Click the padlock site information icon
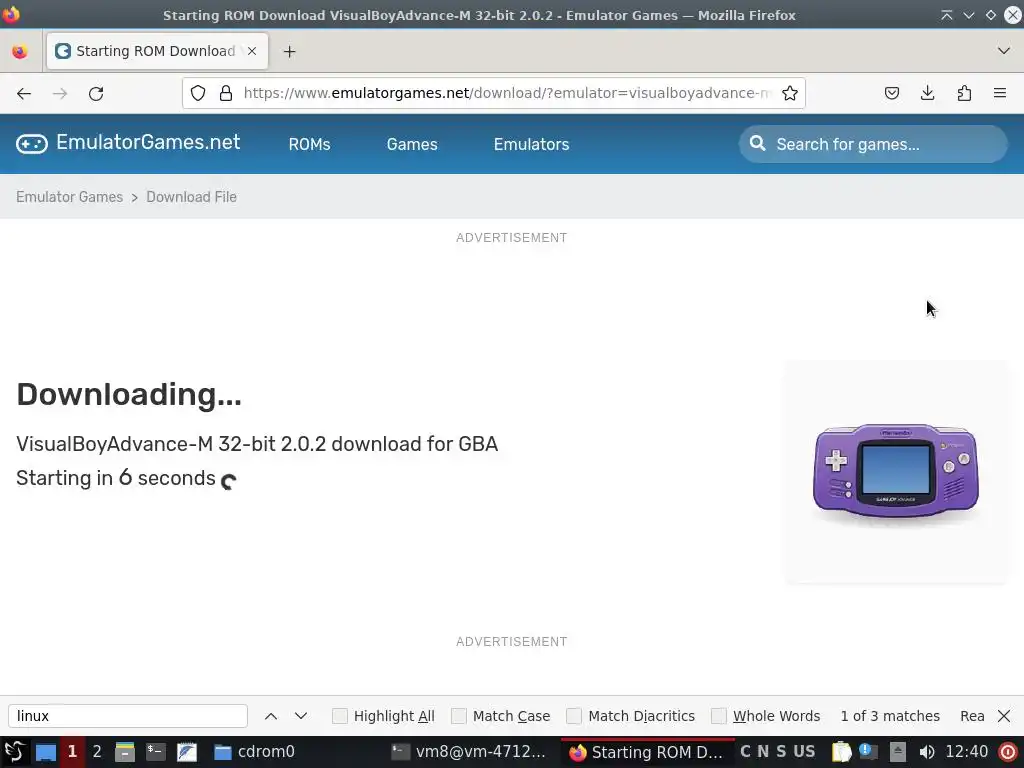This screenshot has height=768, width=1024. click(226, 93)
